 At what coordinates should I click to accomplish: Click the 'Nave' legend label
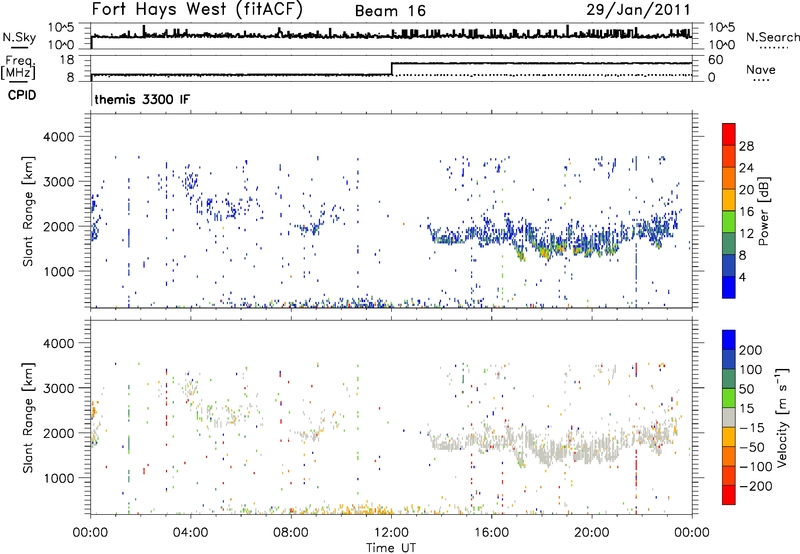pos(761,69)
